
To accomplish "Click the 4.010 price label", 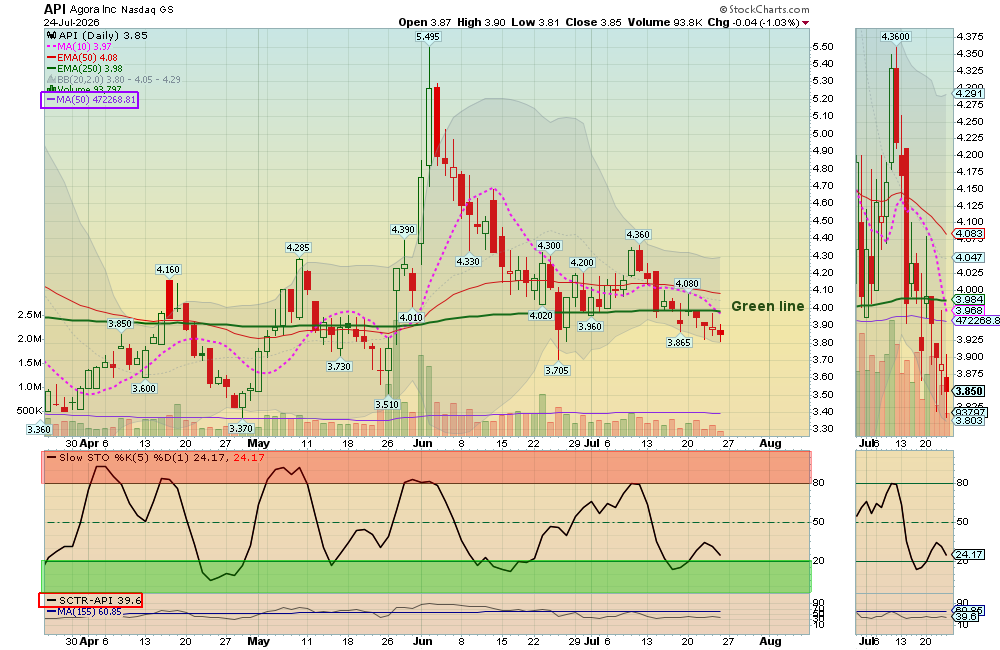I will tap(411, 318).
